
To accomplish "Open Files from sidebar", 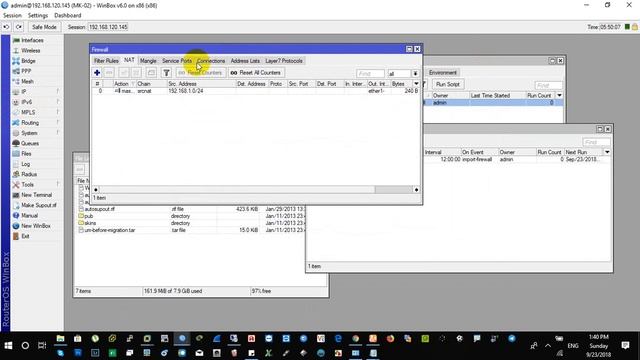I will pos(26,153).
